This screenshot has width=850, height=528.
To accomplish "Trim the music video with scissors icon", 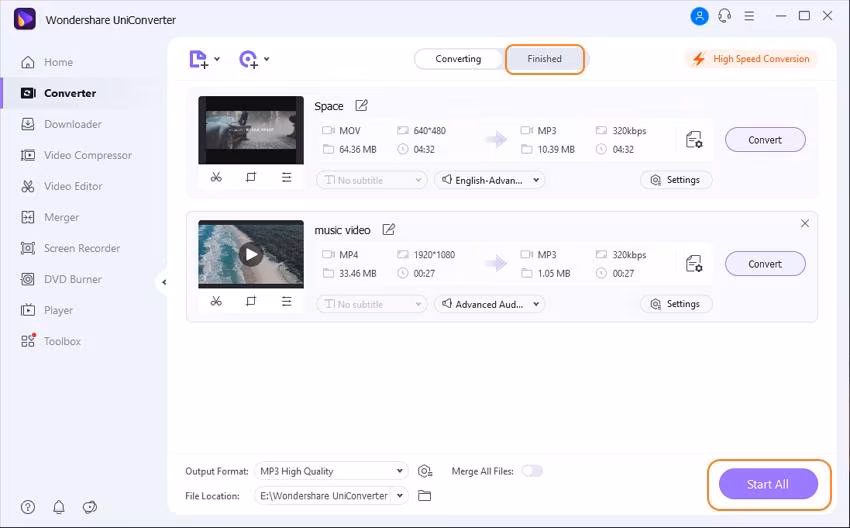I will pyautogui.click(x=216, y=301).
